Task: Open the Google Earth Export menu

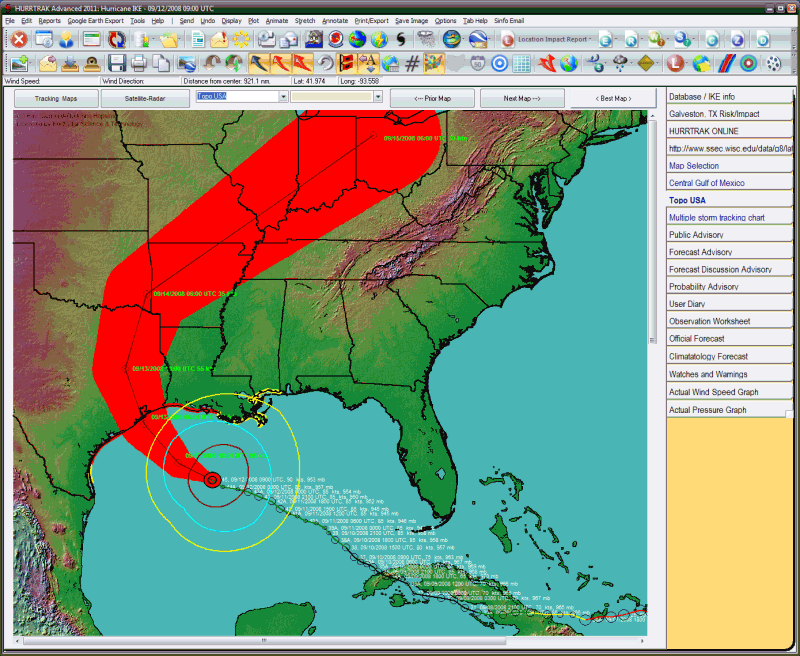Action: [x=96, y=20]
